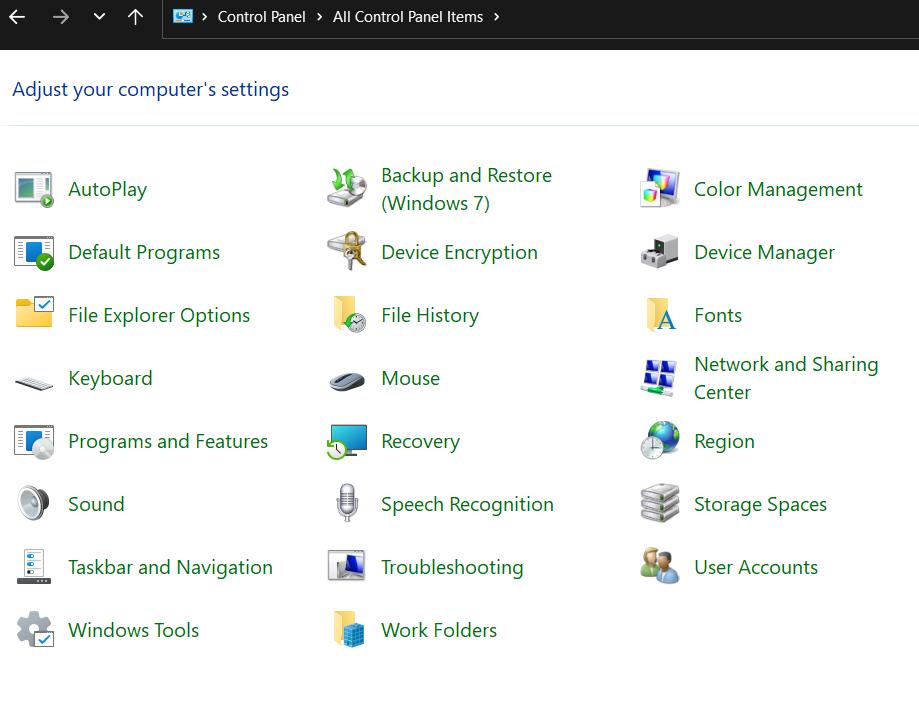Open the AutoPlay link
The image size is (919, 706).
click(x=108, y=189)
